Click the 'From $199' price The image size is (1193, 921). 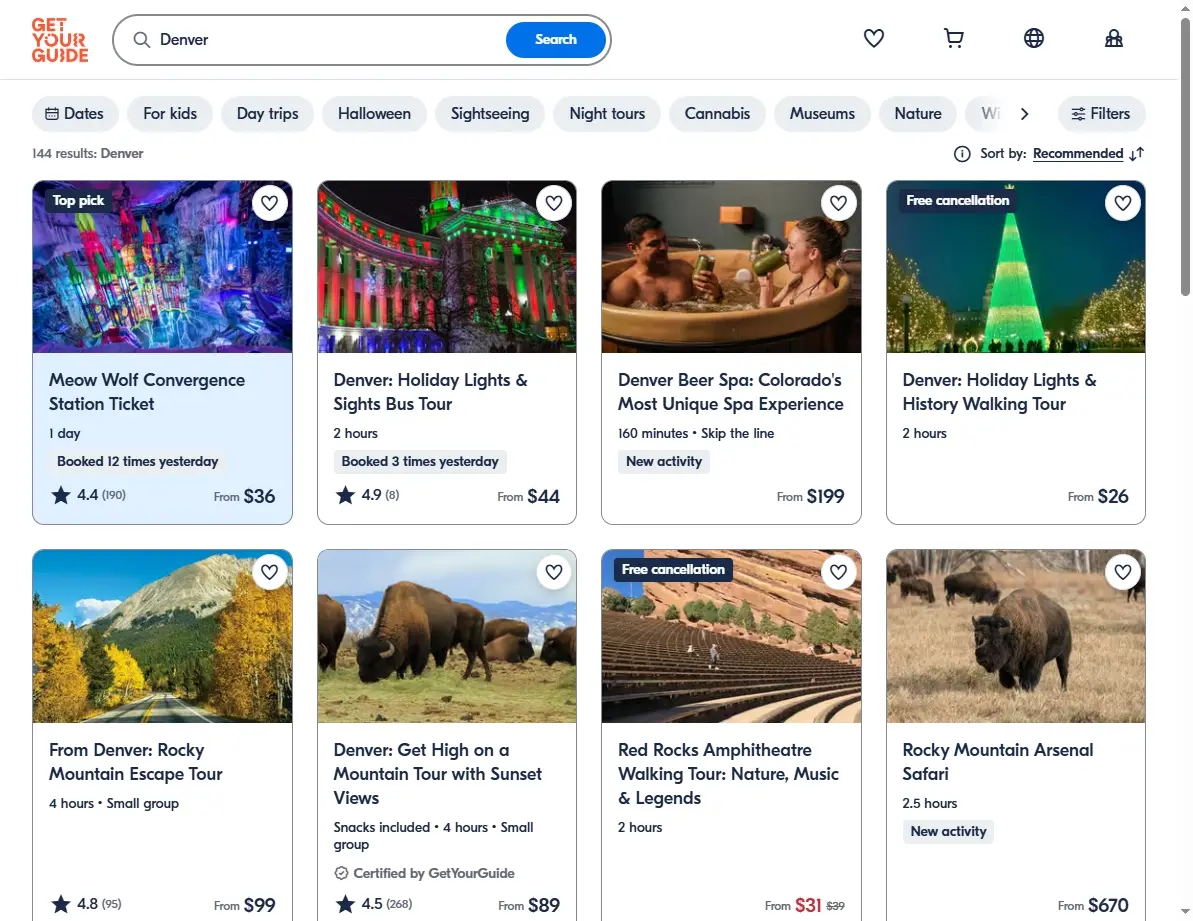tap(810, 497)
